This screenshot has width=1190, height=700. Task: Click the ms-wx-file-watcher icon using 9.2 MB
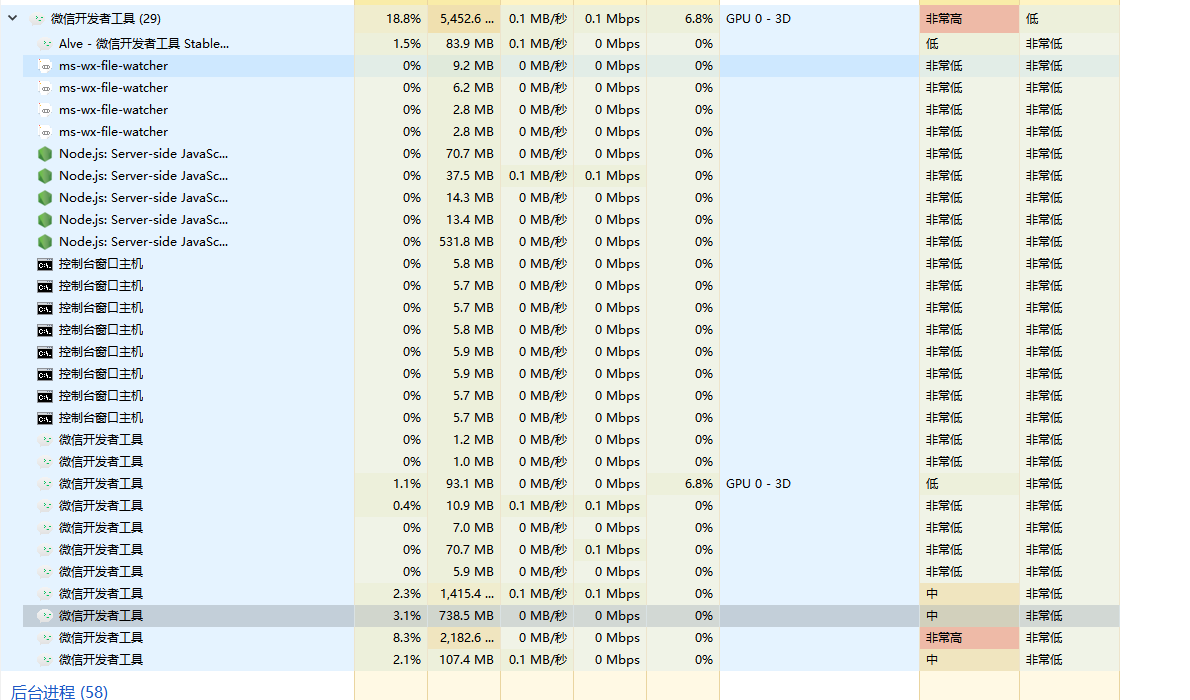click(46, 66)
